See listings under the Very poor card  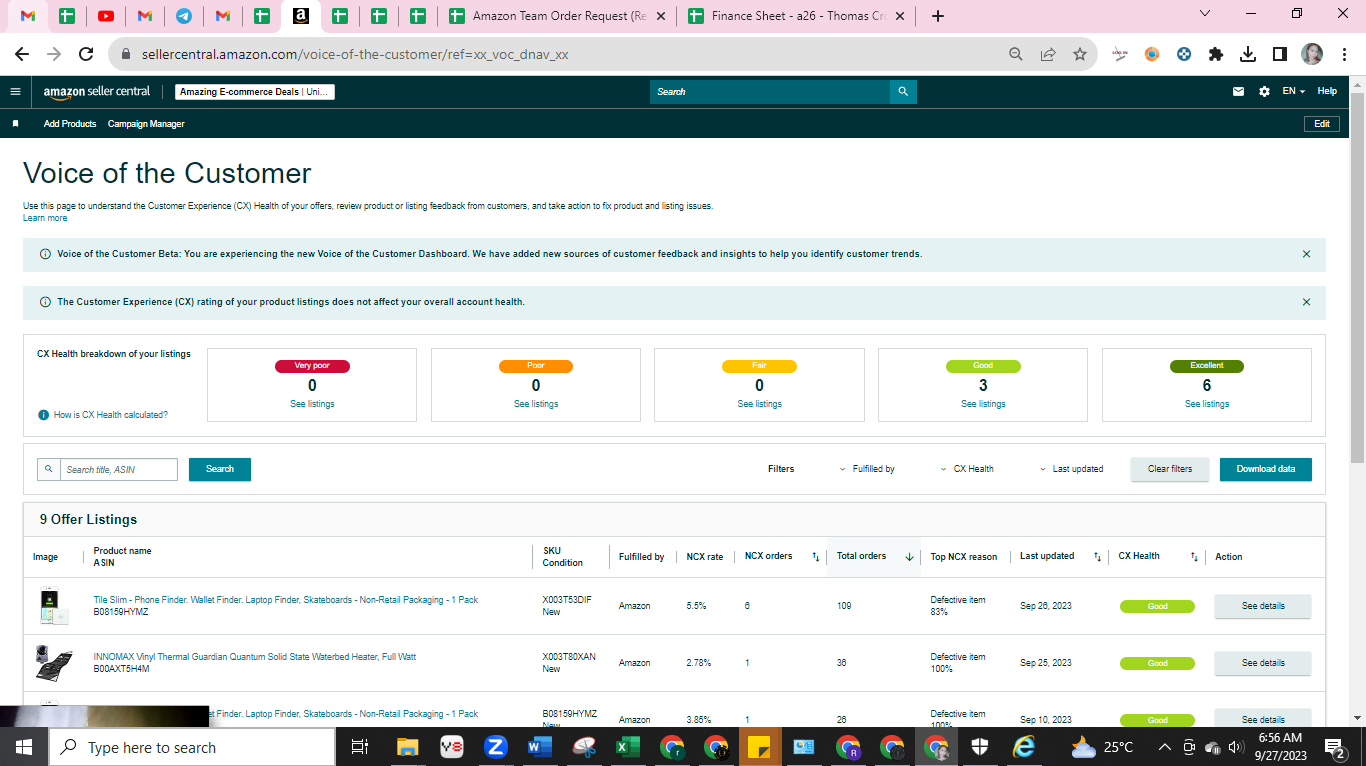312,404
